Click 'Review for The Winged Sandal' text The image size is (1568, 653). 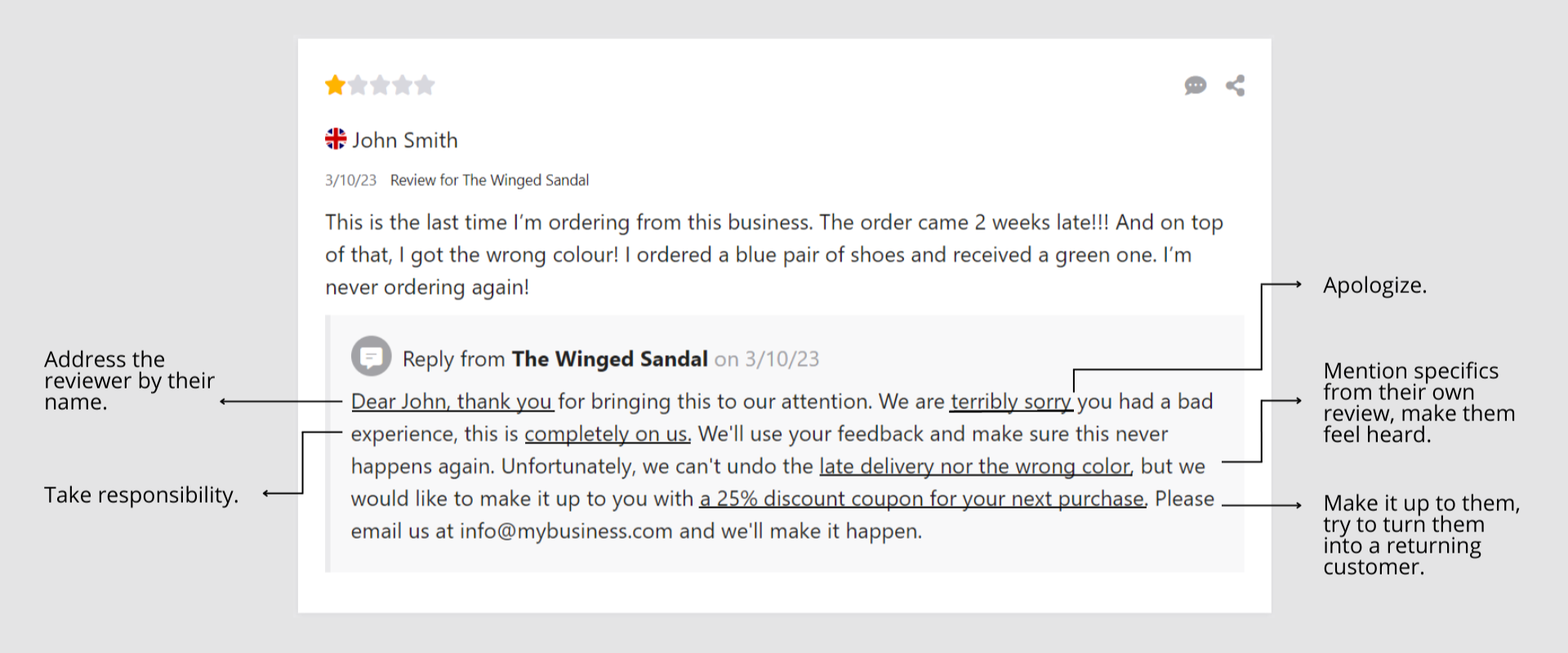pyautogui.click(x=489, y=180)
